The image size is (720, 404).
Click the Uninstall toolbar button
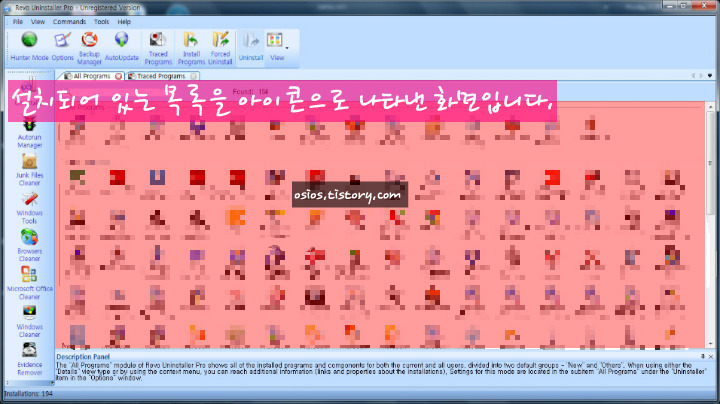point(251,46)
